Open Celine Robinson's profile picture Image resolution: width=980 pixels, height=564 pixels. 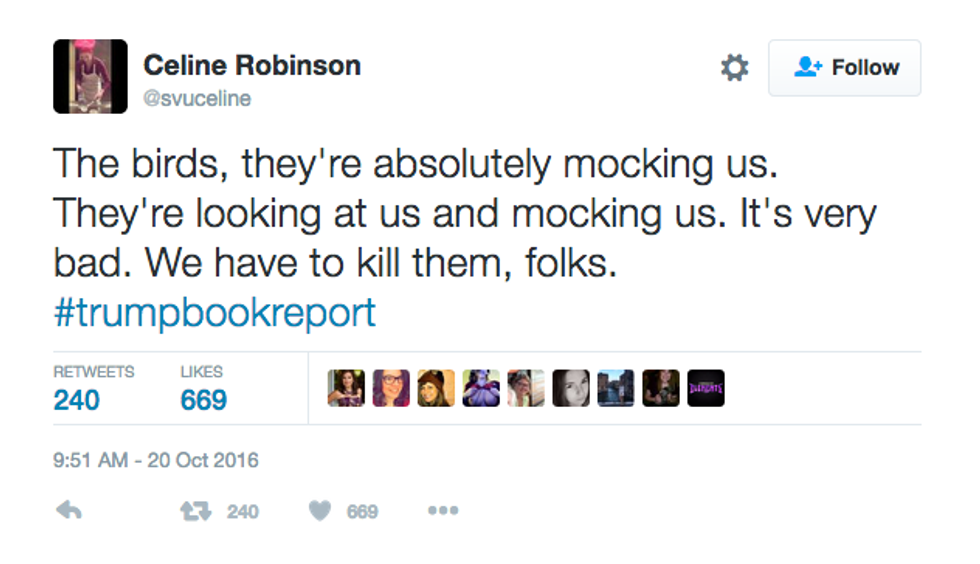point(90,76)
